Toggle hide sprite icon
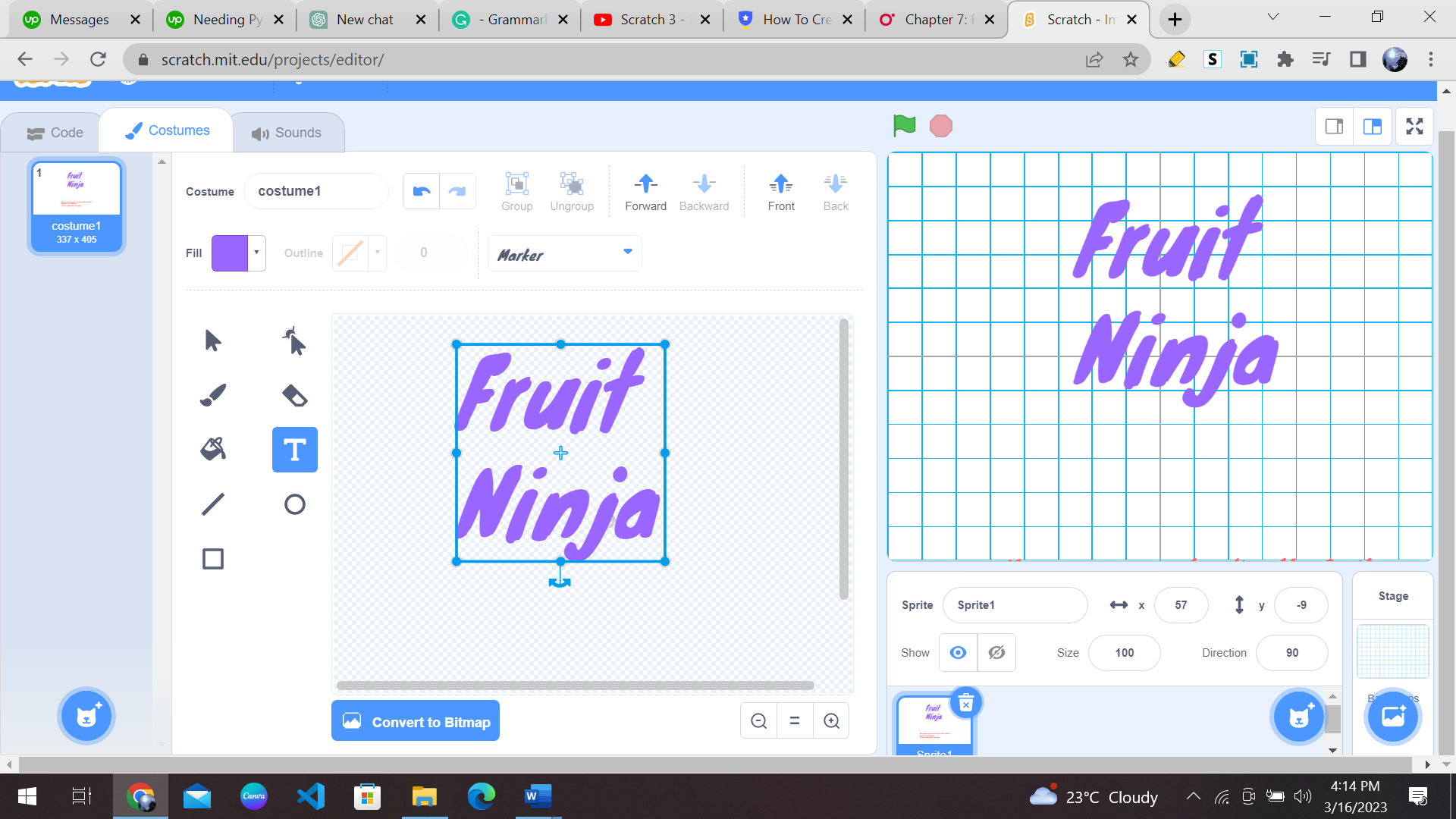Image resolution: width=1456 pixels, height=819 pixels. click(x=996, y=653)
